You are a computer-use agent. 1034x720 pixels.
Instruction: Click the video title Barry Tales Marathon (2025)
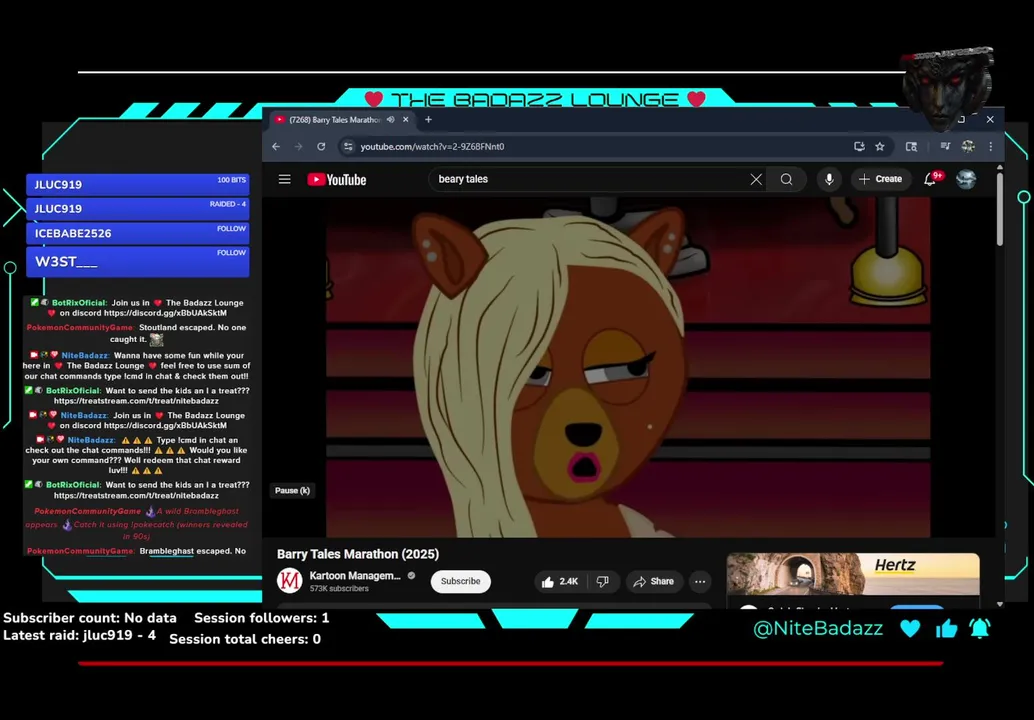click(358, 554)
